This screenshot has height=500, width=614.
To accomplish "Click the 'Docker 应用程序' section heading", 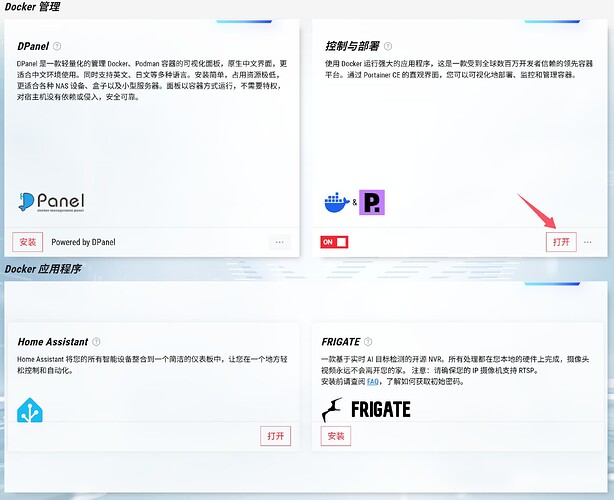I will pos(43,269).
